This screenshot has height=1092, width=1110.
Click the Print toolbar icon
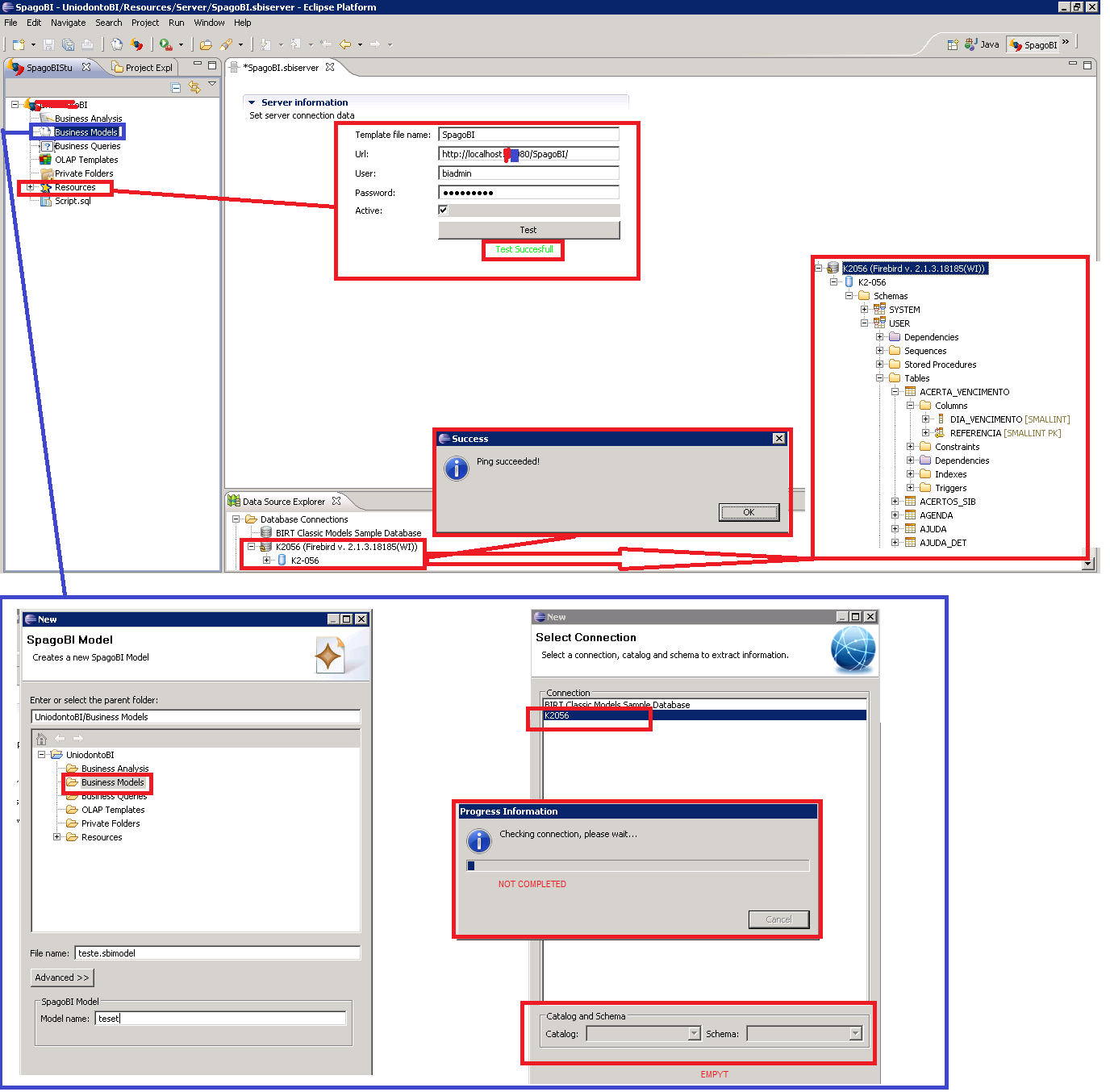pos(87,44)
